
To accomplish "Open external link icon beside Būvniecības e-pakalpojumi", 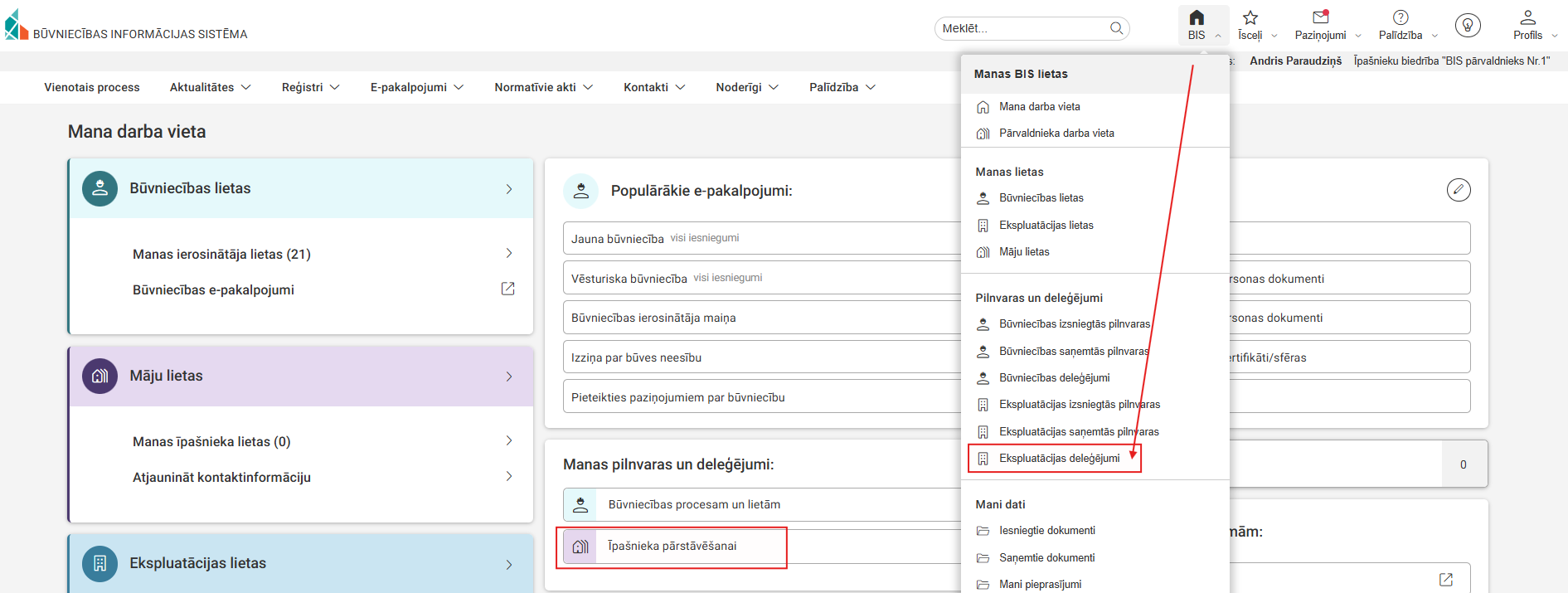I will pos(508,289).
